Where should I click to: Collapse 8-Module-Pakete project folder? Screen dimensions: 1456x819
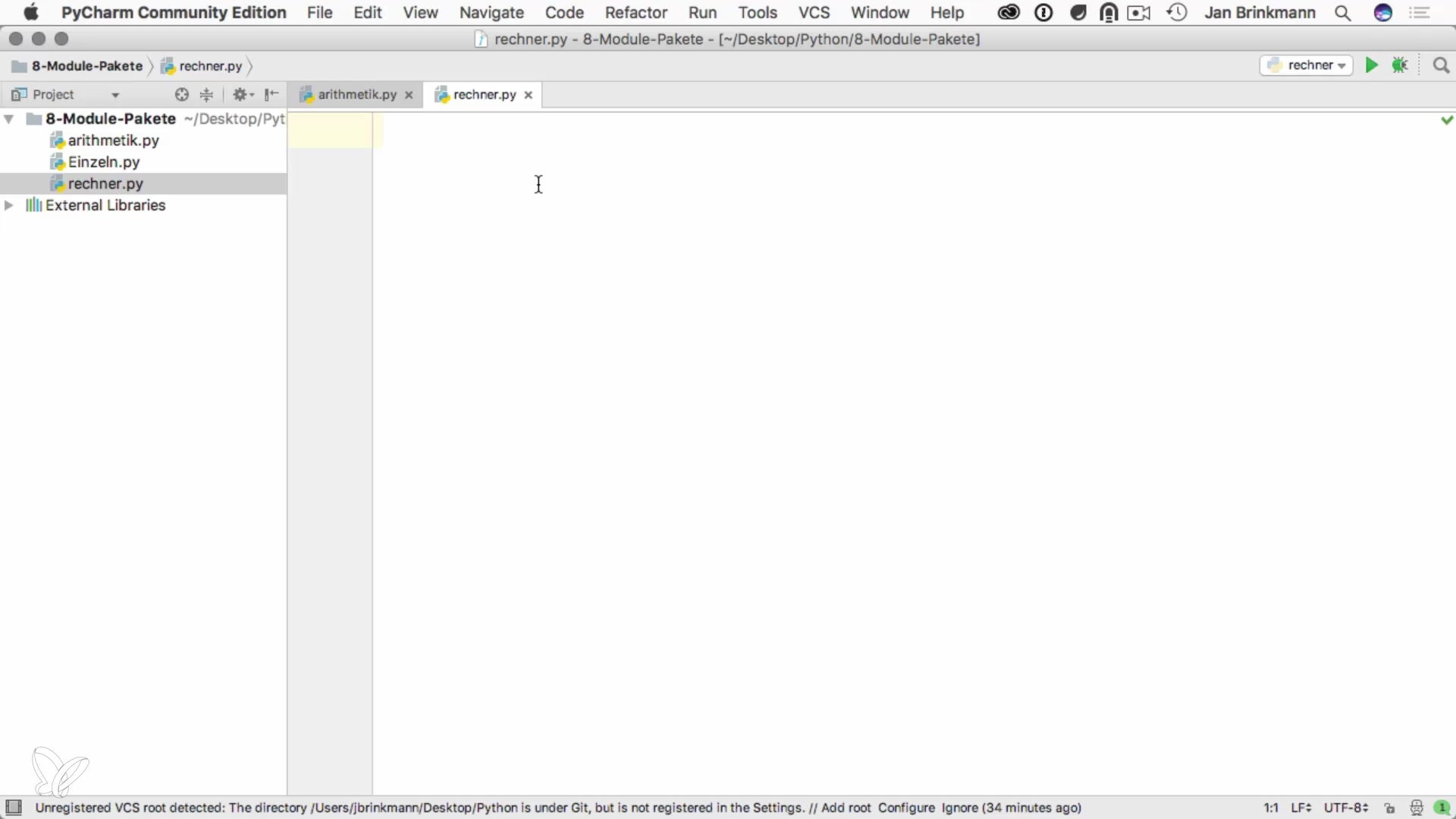tap(9, 119)
